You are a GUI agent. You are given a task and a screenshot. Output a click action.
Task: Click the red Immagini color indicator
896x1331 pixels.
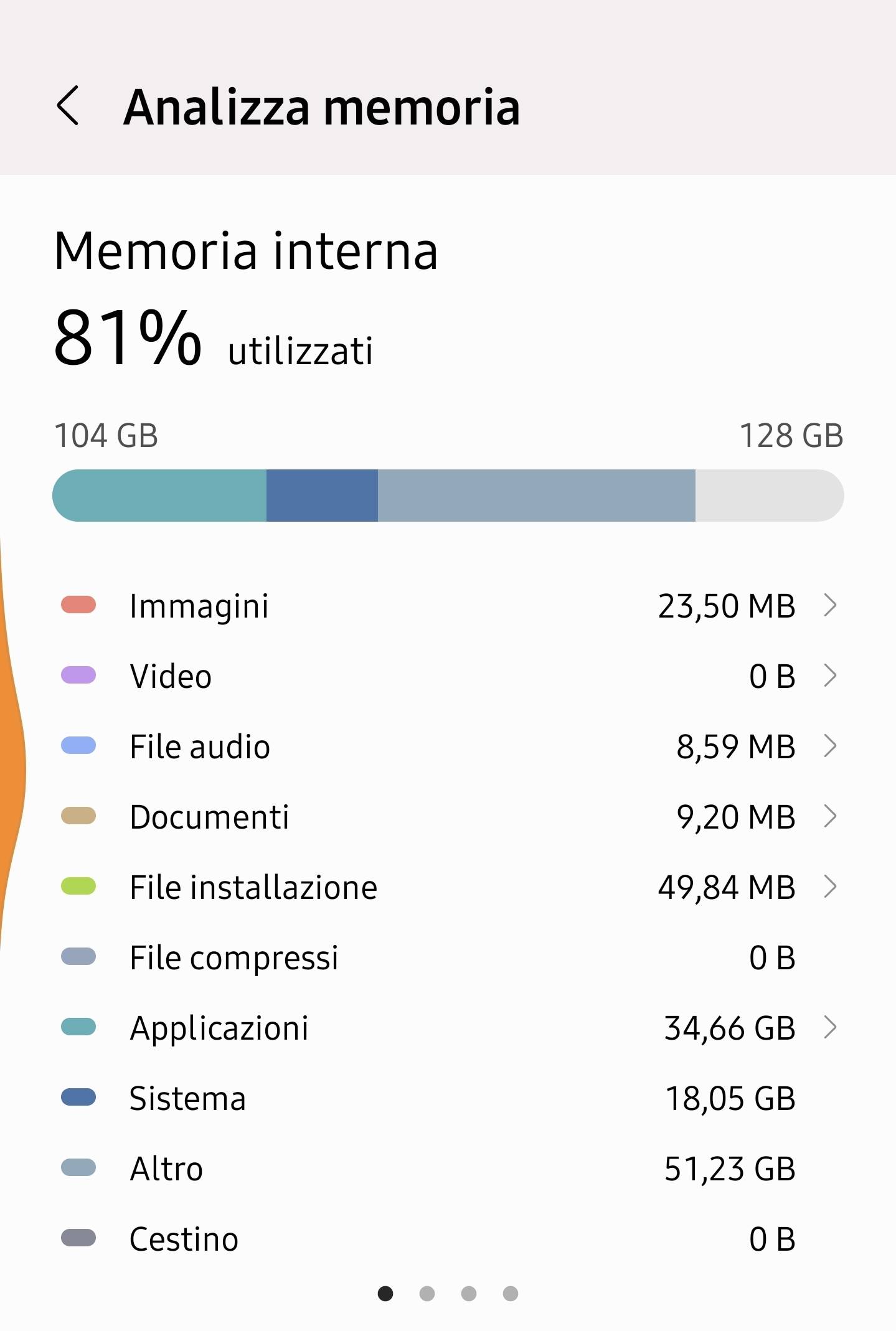(78, 605)
